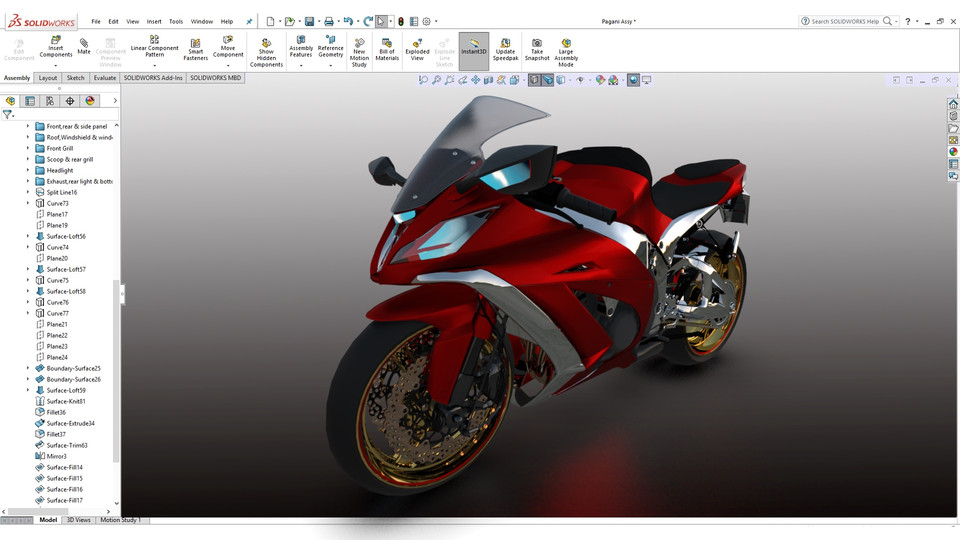Screen dimensions: 960x540
Task: Take Snapshot of the assembly
Action: [x=537, y=50]
